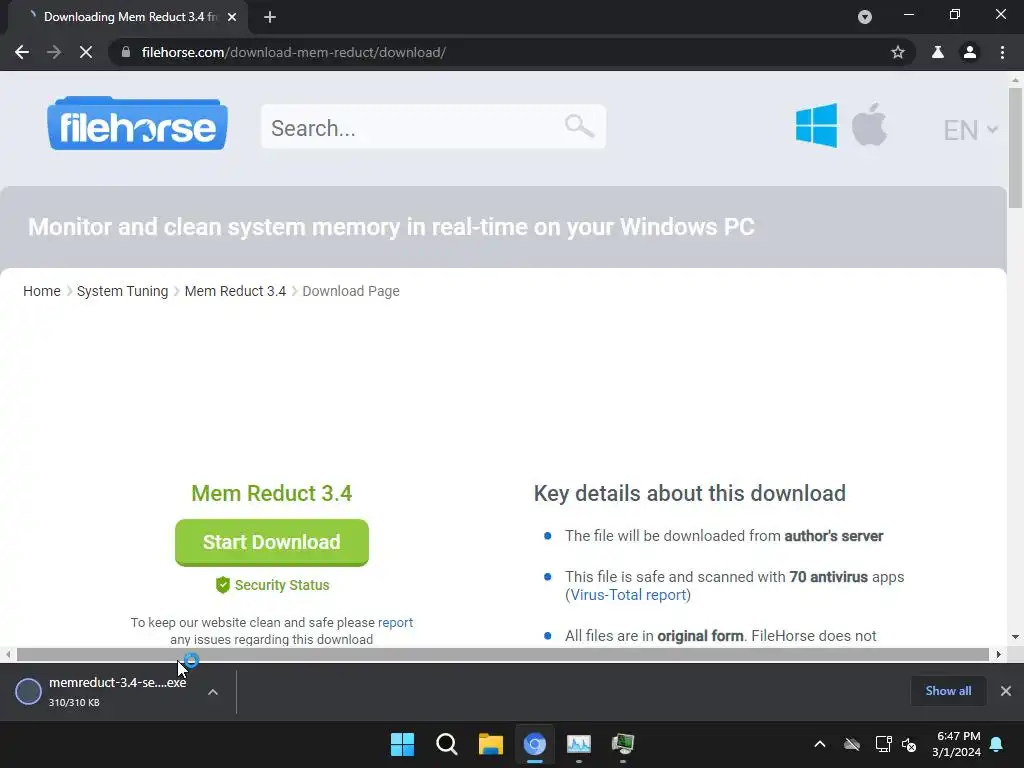1024x768 pixels.
Task: Select the Downloading Mem Reduct 3.4 tab
Action: [128, 17]
